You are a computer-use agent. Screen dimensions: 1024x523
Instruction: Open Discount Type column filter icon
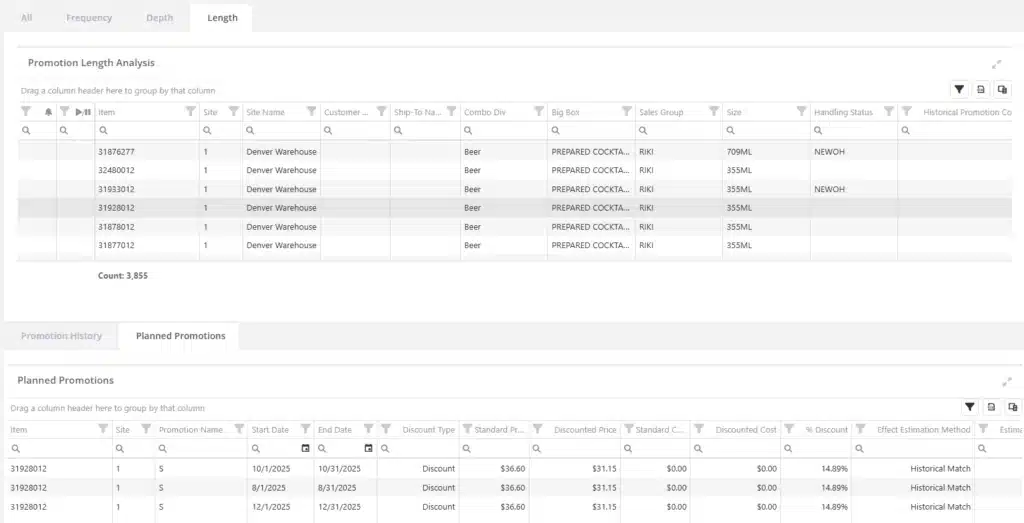pyautogui.click(x=386, y=429)
